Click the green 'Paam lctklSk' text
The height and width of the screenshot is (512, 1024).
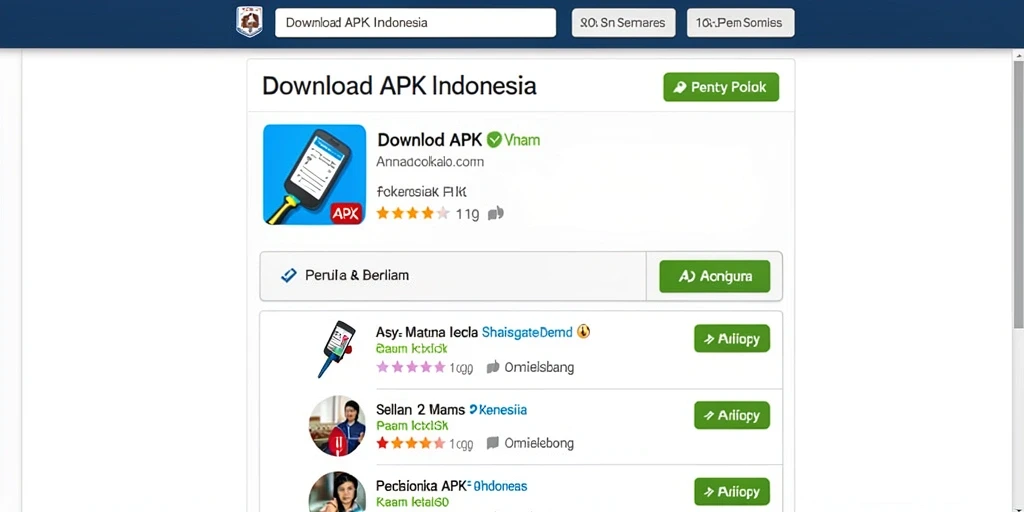pyautogui.click(x=412, y=426)
